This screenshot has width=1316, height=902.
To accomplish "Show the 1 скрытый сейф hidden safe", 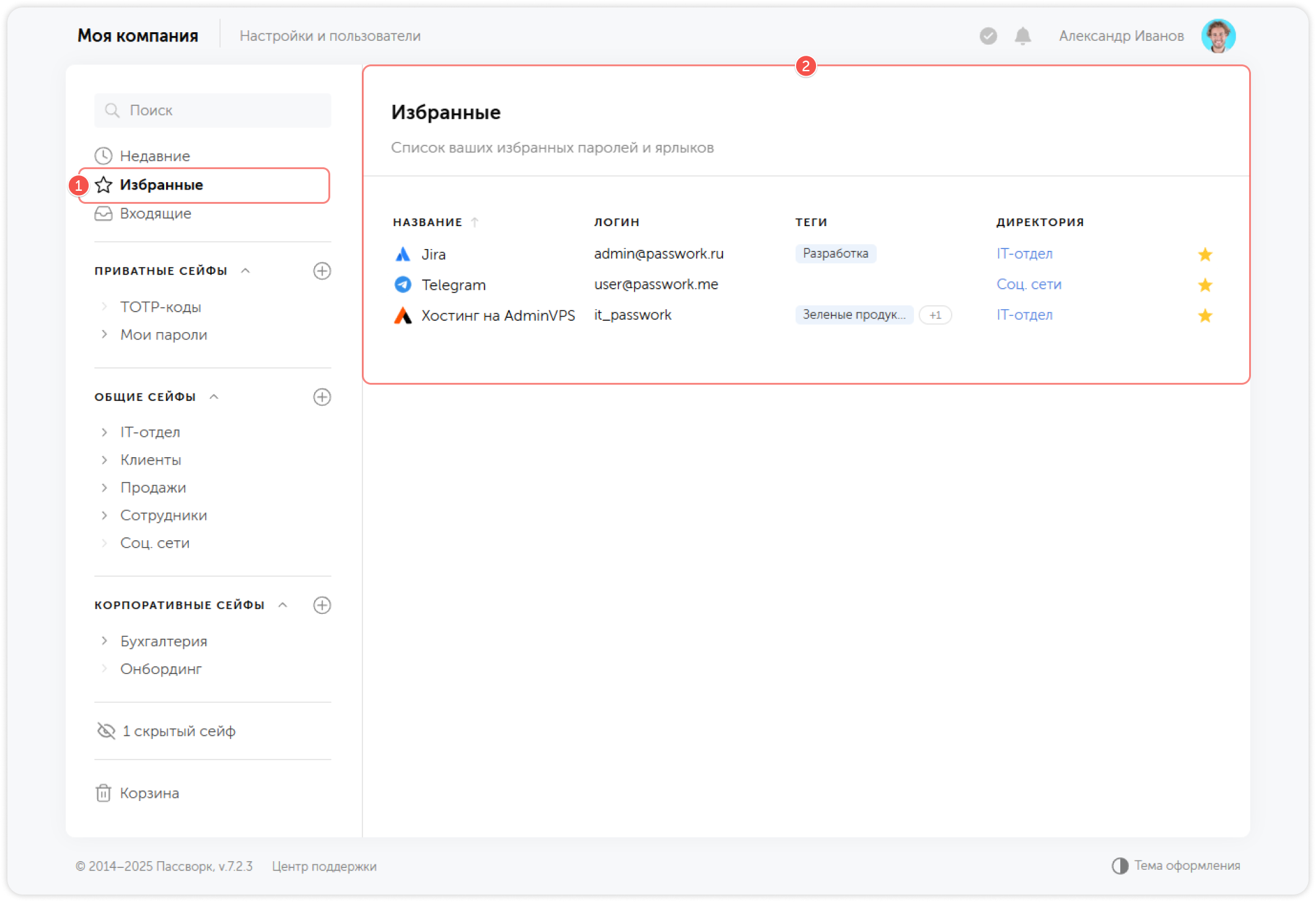I will pyautogui.click(x=167, y=731).
